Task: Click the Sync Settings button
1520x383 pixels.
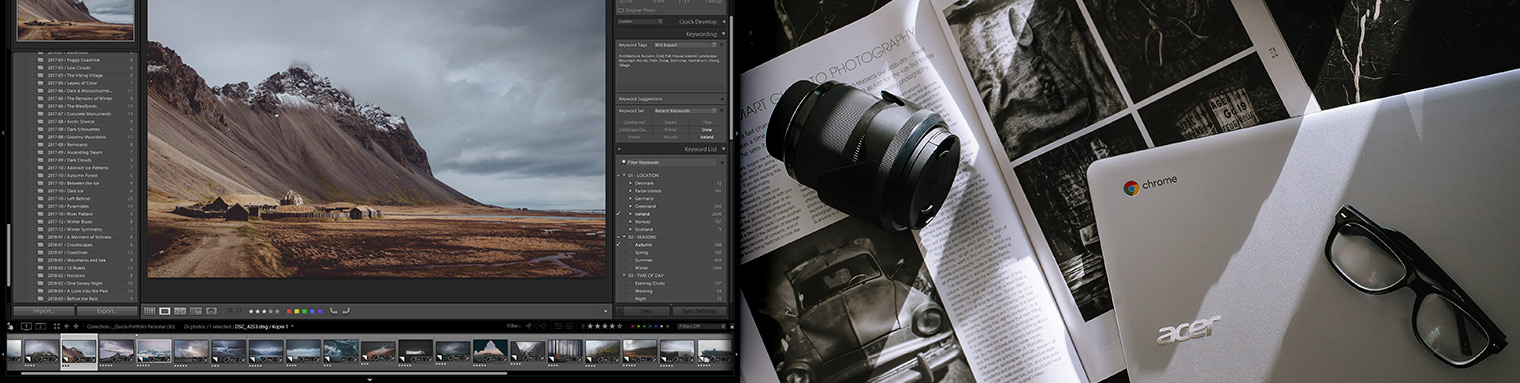Action: [698, 311]
